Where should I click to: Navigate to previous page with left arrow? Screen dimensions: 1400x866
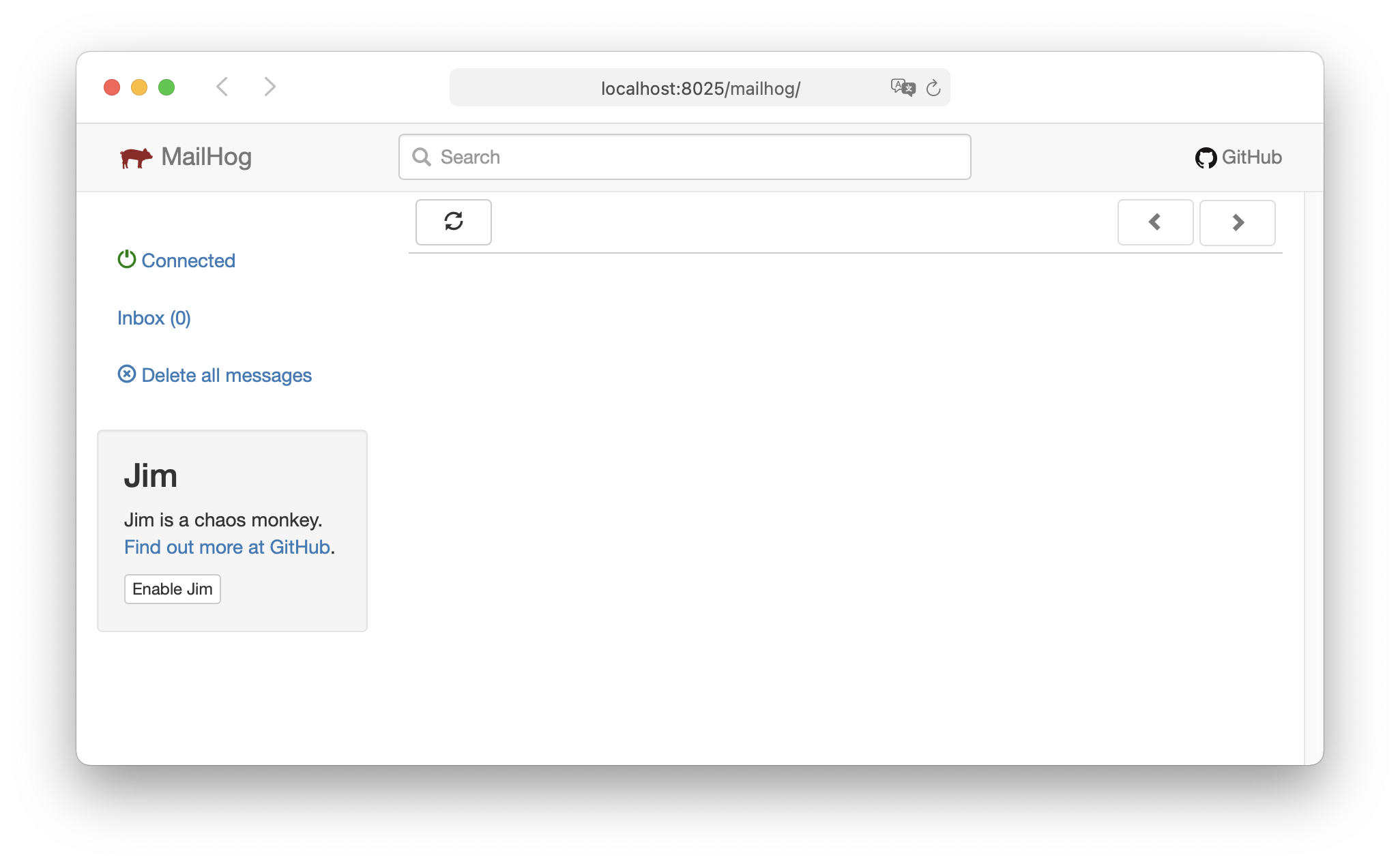pyautogui.click(x=1155, y=222)
